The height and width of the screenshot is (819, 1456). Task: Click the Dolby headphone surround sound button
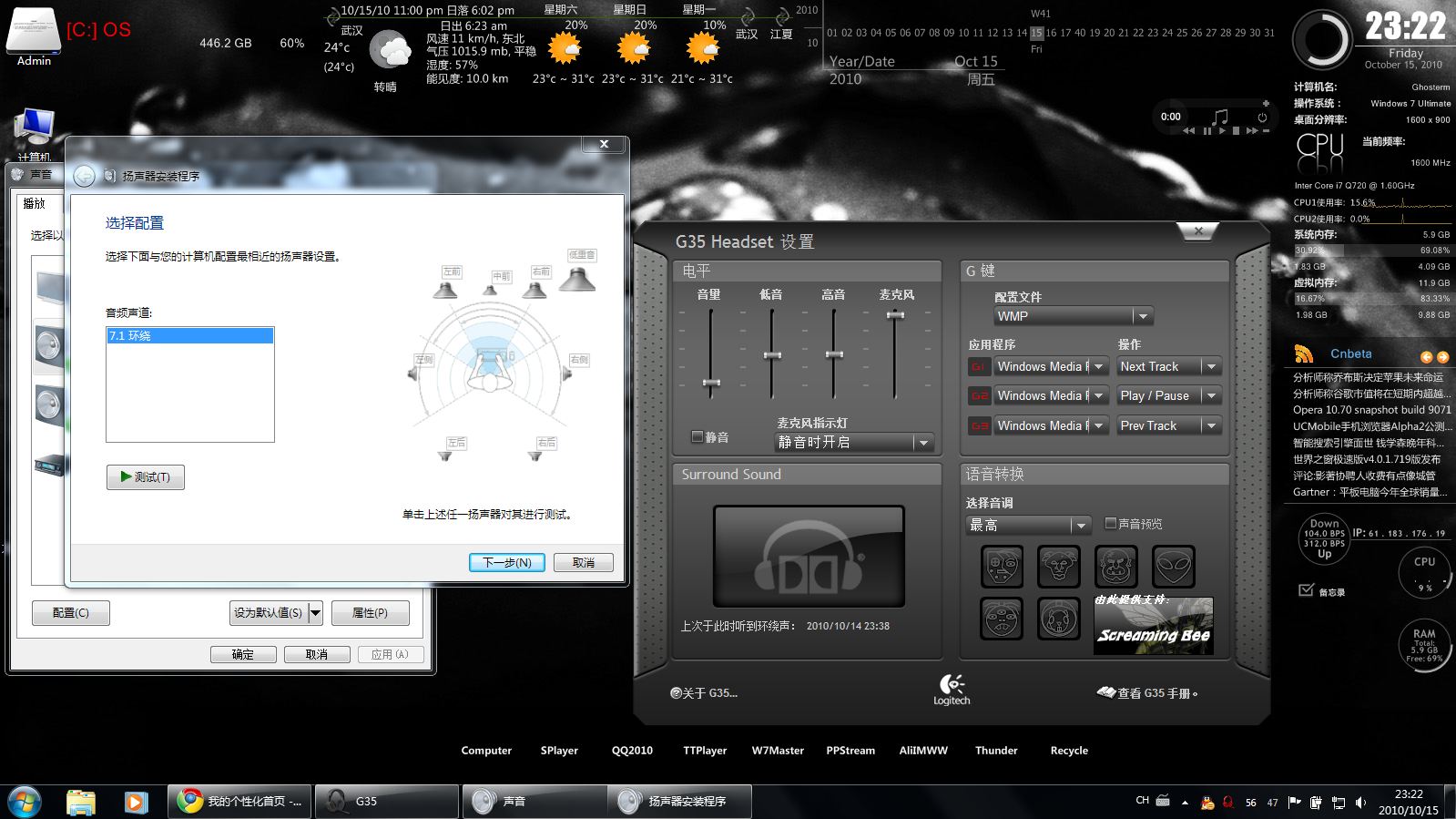pos(809,556)
